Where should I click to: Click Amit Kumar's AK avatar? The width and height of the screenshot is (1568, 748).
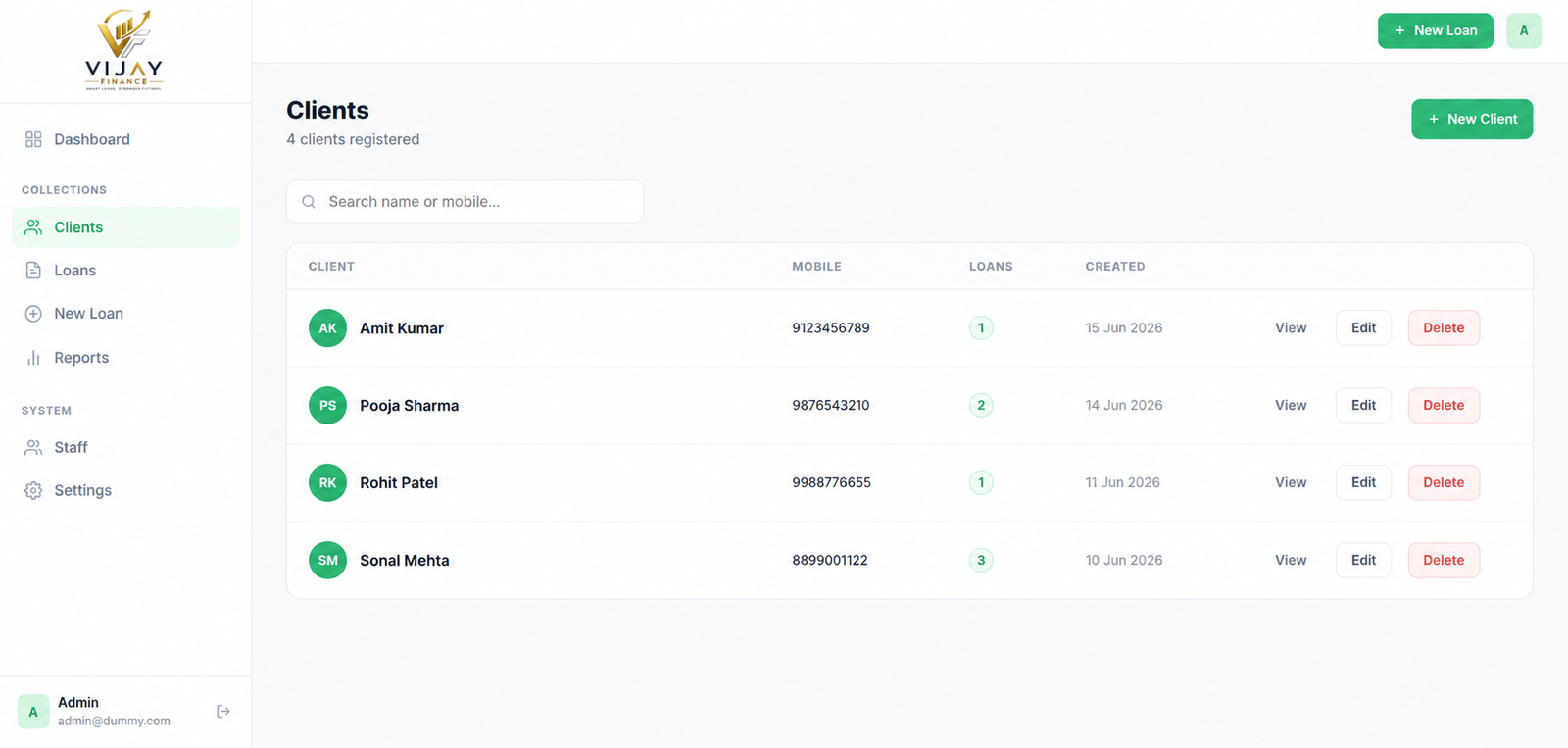(327, 328)
